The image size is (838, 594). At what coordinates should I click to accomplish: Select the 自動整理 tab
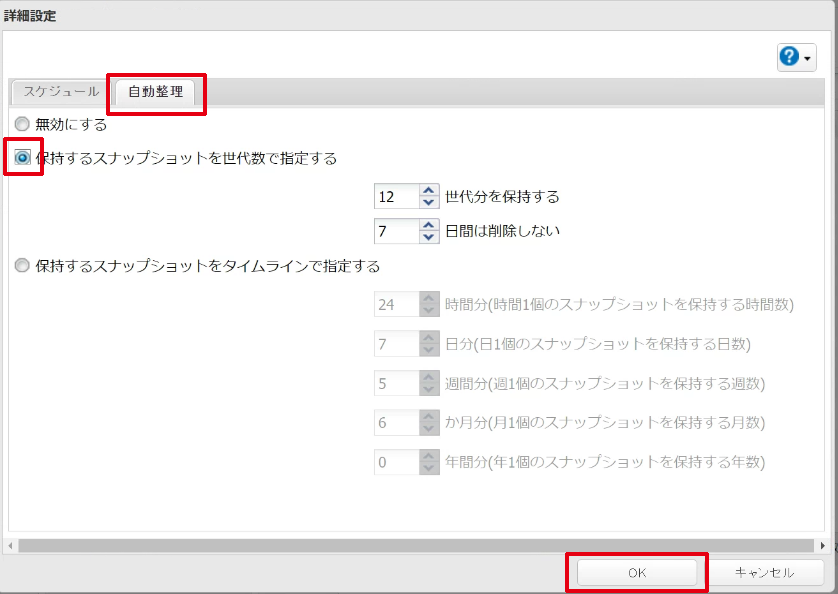point(156,92)
